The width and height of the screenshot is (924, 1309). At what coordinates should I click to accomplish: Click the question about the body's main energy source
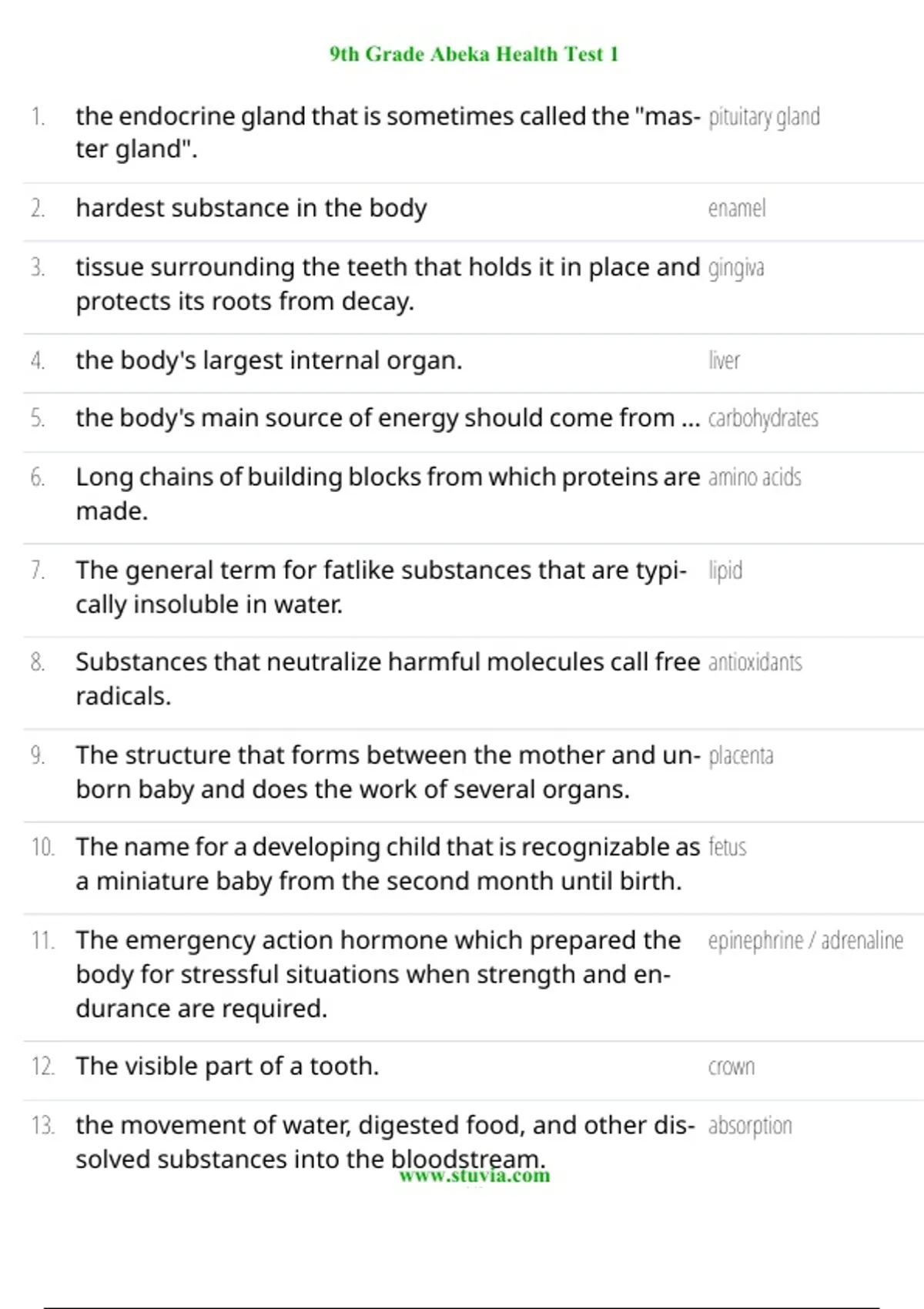click(387, 418)
